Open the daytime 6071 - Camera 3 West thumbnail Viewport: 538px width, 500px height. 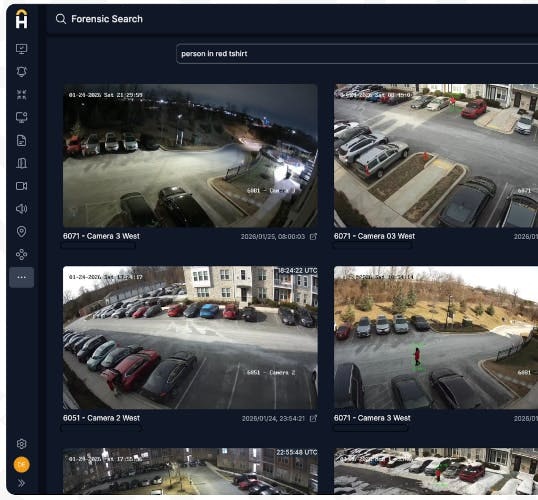coord(436,338)
